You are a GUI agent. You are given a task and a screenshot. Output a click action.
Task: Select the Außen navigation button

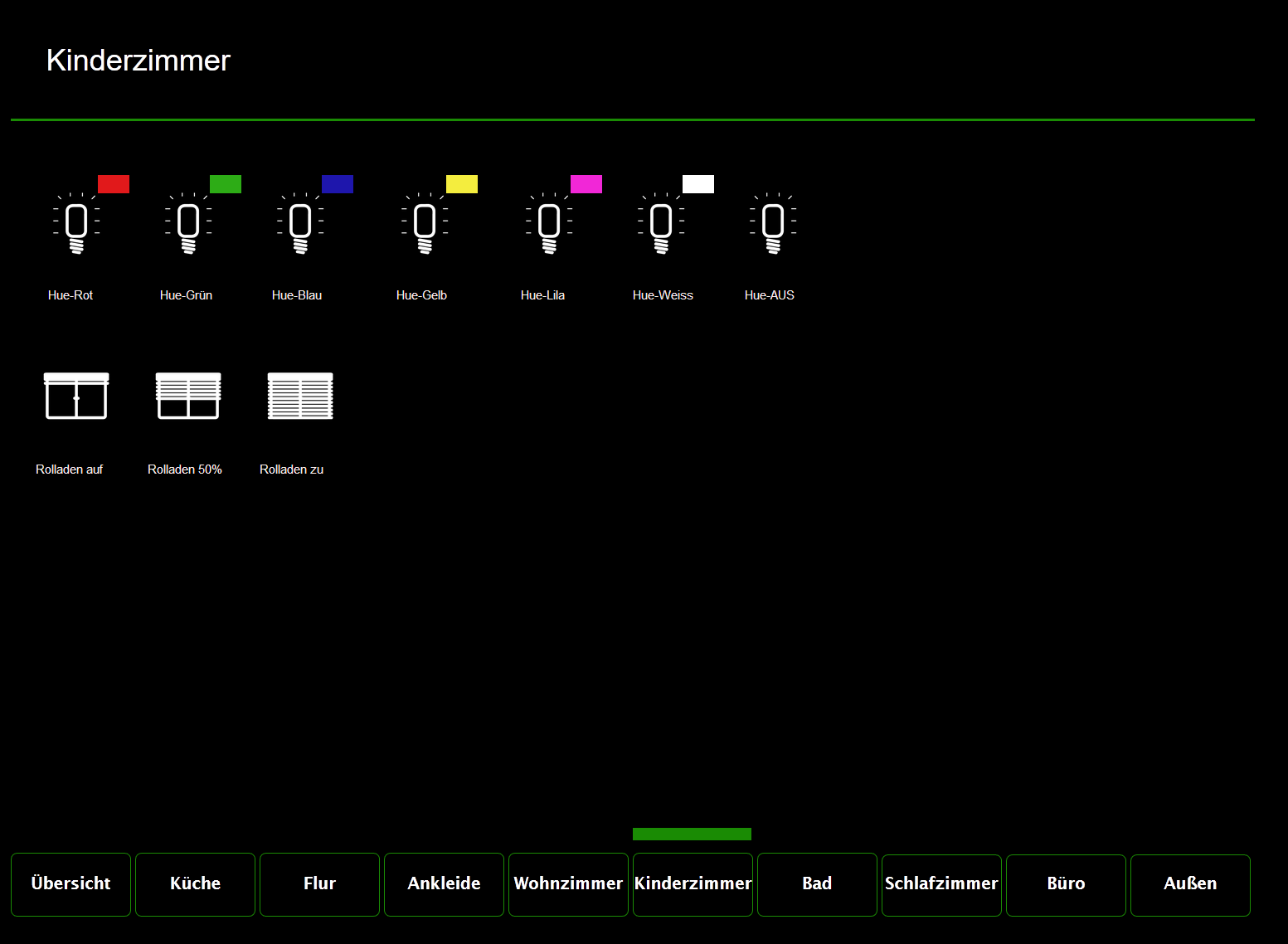tap(1190, 884)
